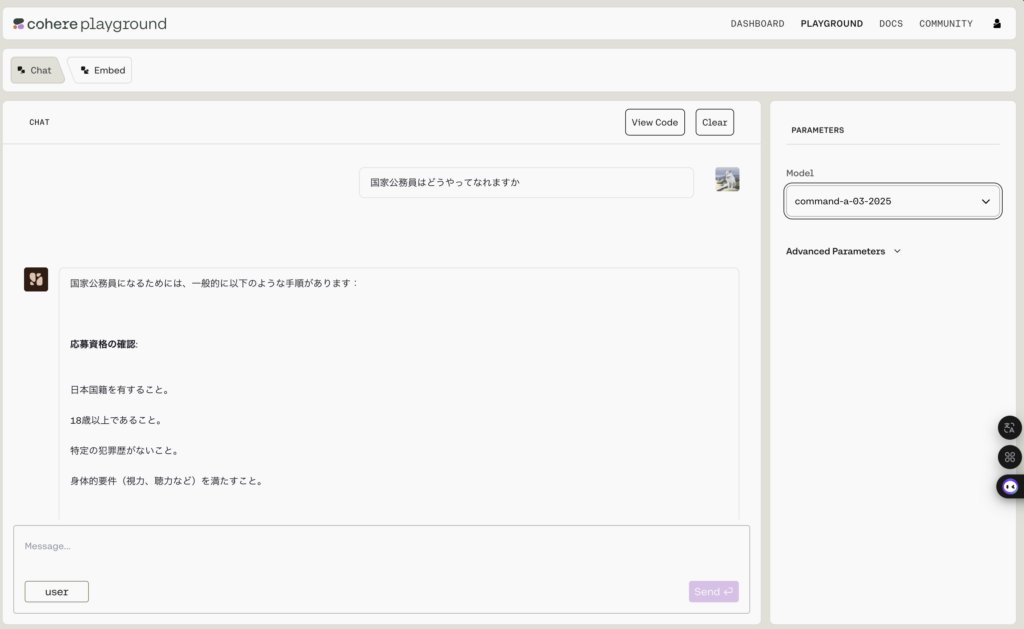This screenshot has width=1024, height=629.
Task: Focus the Message input field
Action: coord(380,547)
